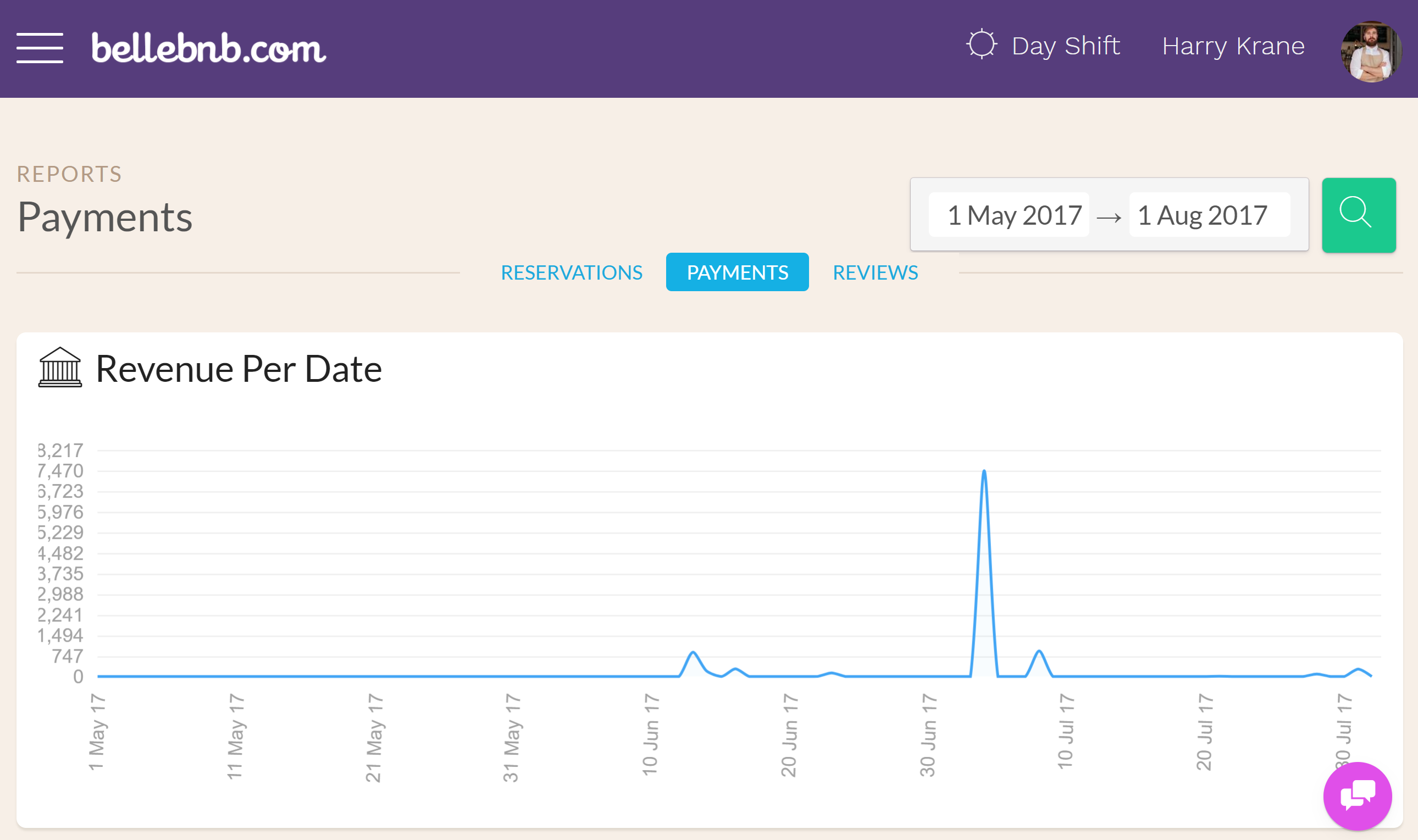Click the 30 Jun 17 axis label

[x=928, y=735]
